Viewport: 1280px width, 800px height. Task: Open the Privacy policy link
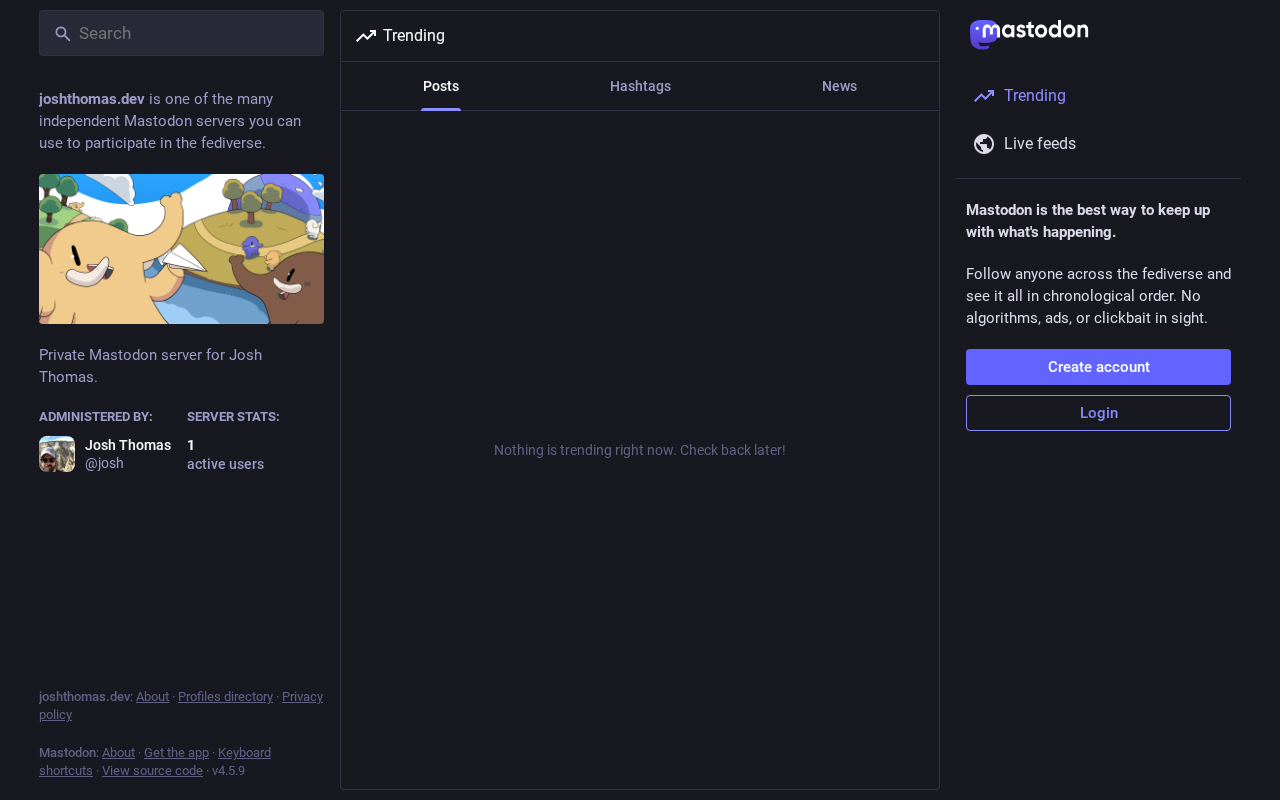[302, 697]
